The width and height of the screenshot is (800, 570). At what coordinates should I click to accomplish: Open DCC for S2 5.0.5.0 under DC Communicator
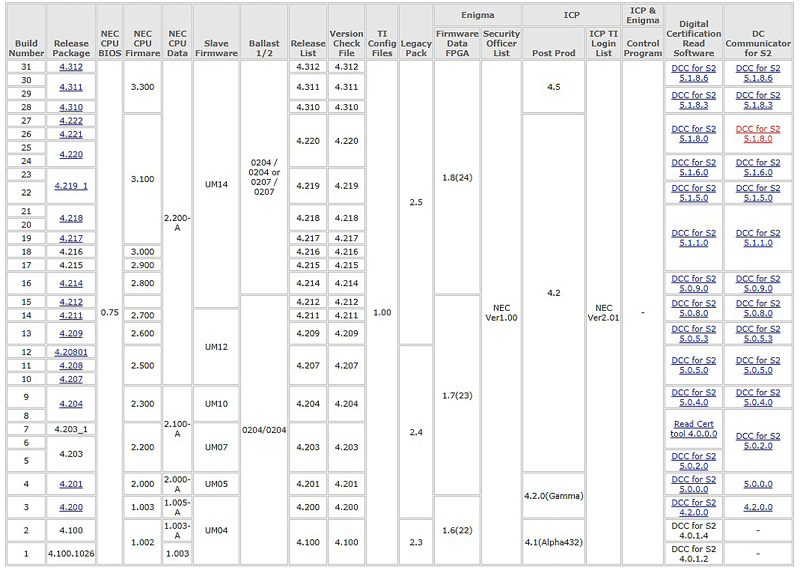pyautogui.click(x=758, y=365)
